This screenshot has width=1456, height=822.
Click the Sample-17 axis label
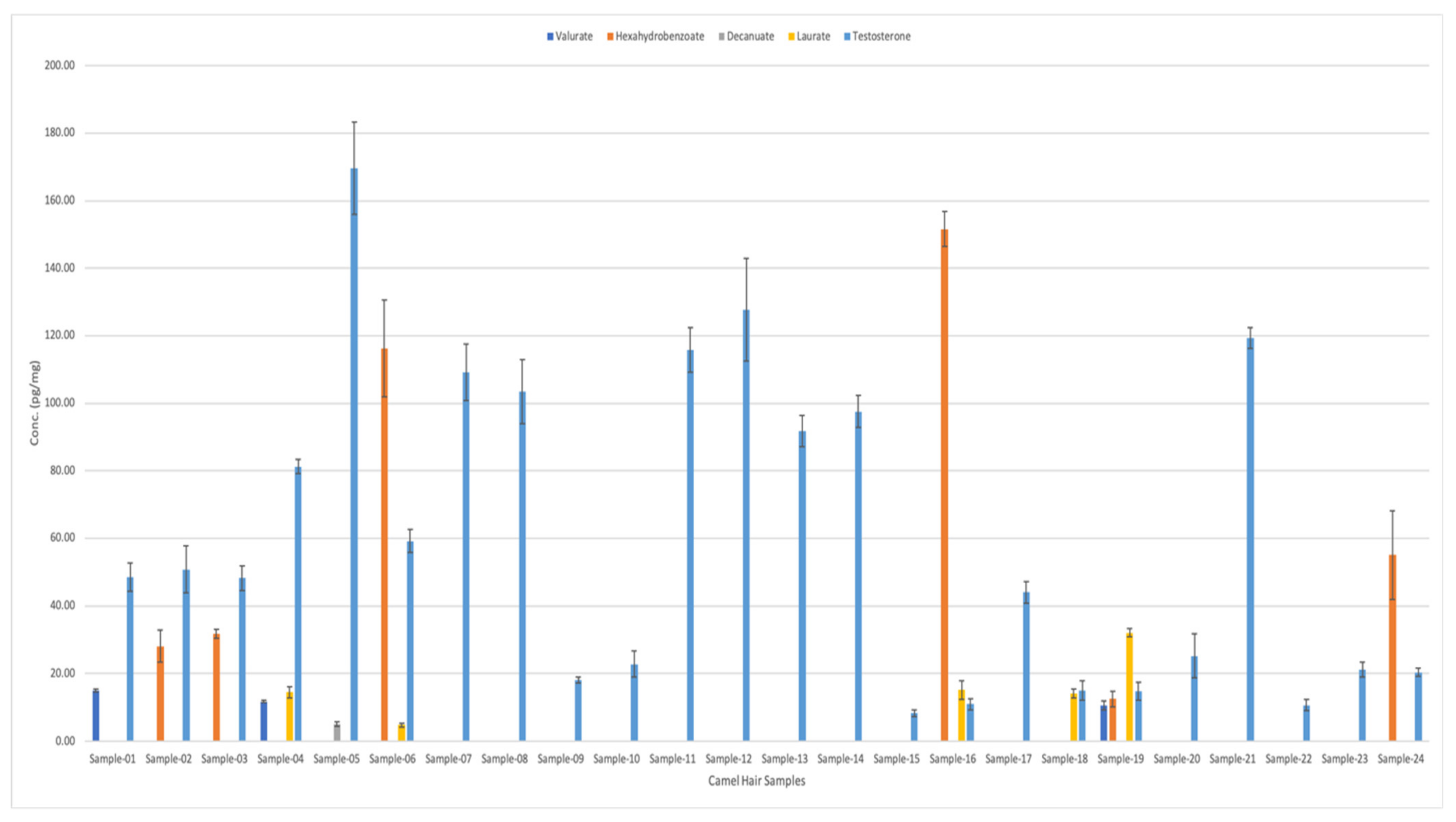click(x=1008, y=759)
